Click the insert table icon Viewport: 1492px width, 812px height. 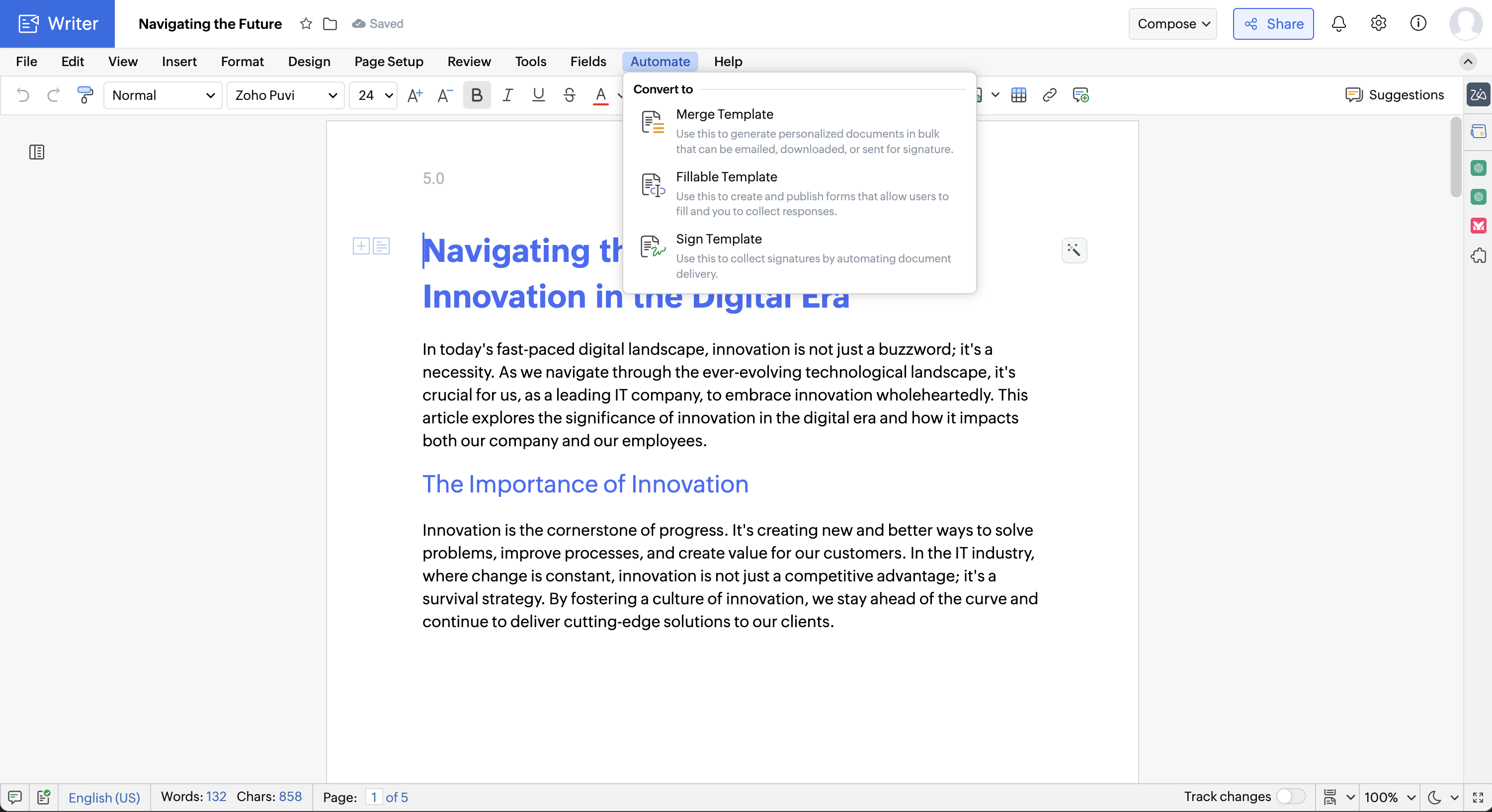coord(1018,95)
